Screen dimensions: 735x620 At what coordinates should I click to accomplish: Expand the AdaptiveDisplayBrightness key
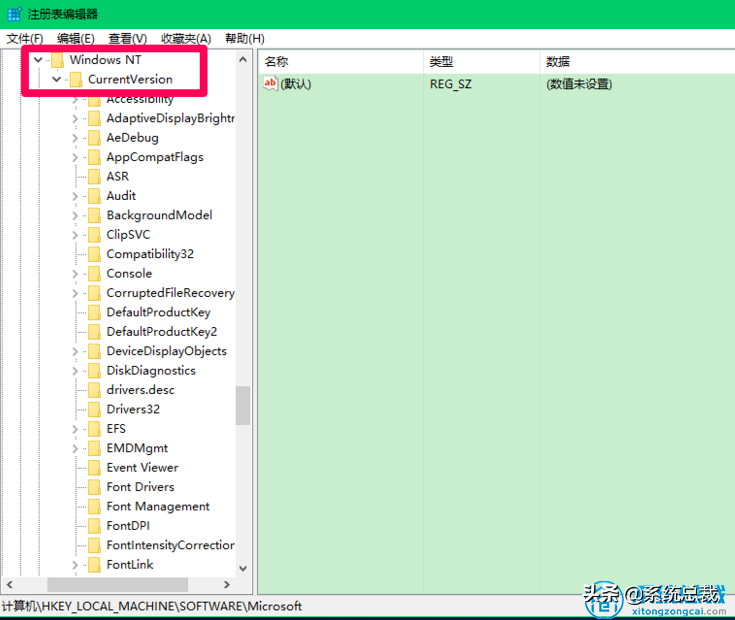coord(75,119)
